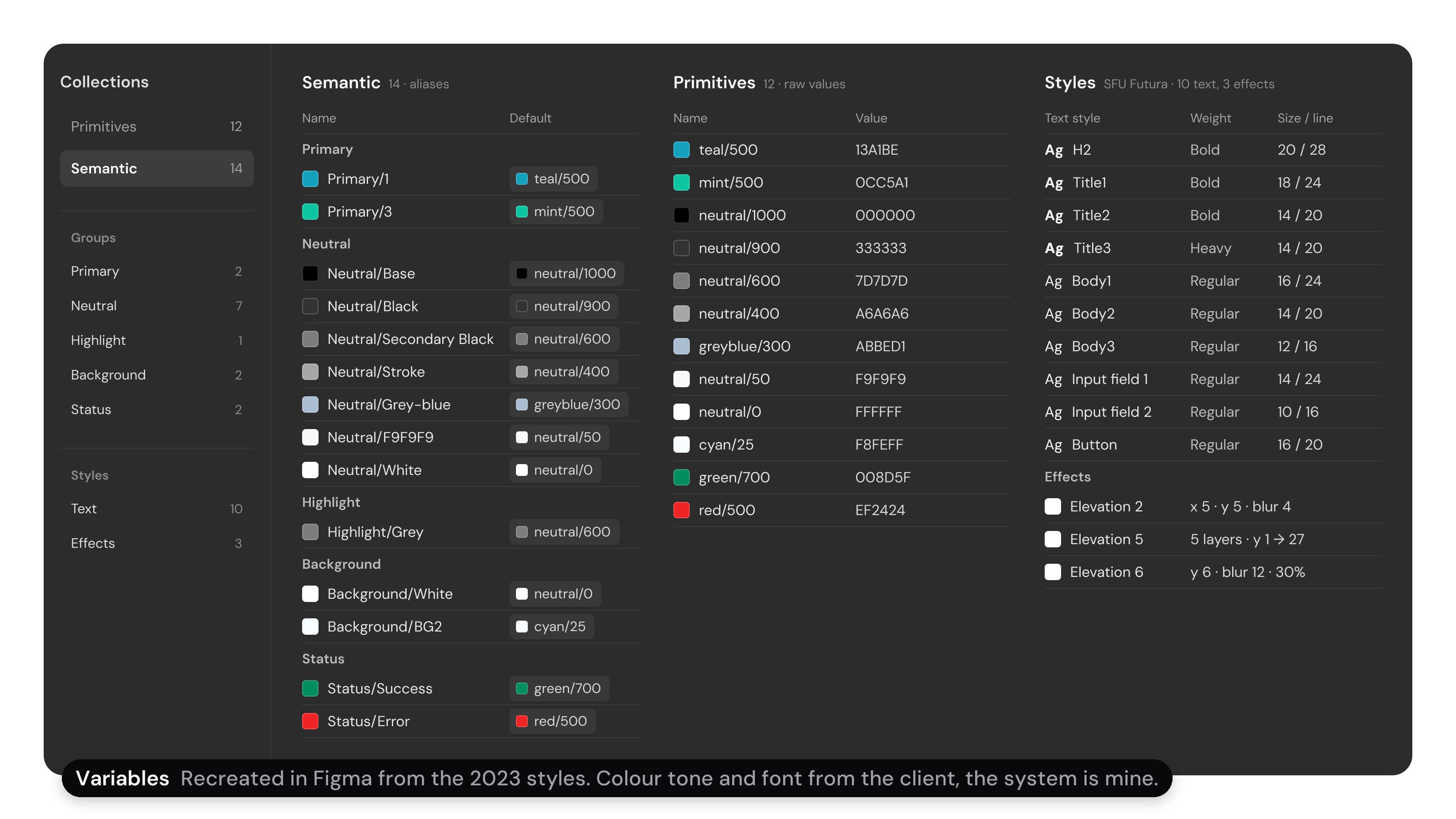Click the greyblue/300 primitive swatch
1456x819 pixels.
682,346
